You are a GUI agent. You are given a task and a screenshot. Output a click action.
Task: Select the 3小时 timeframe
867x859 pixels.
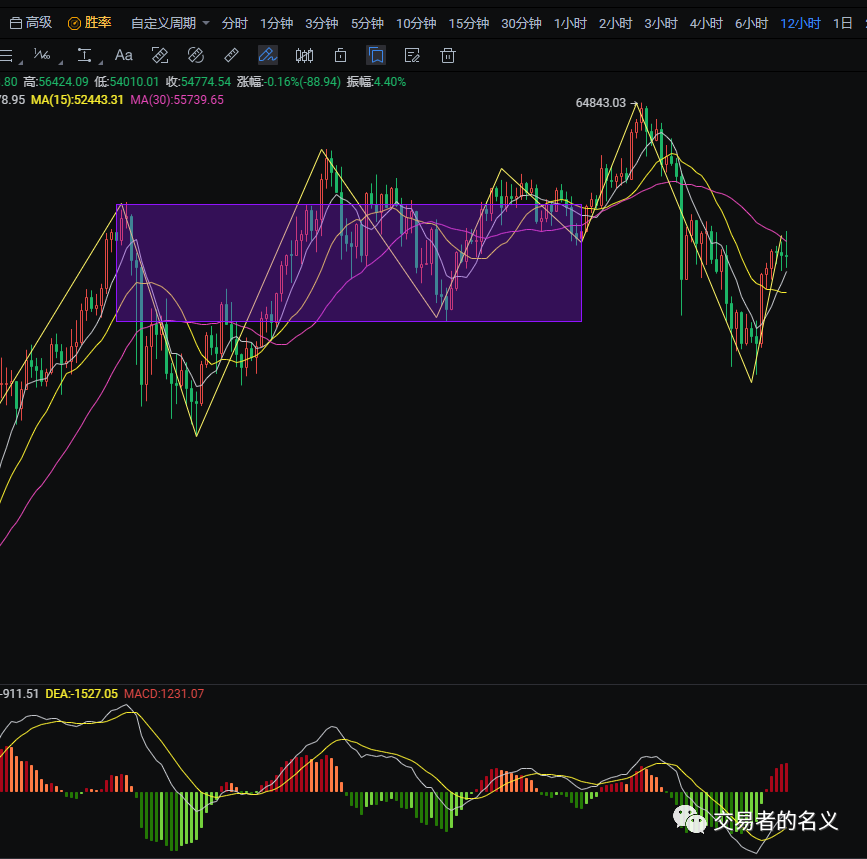click(661, 23)
